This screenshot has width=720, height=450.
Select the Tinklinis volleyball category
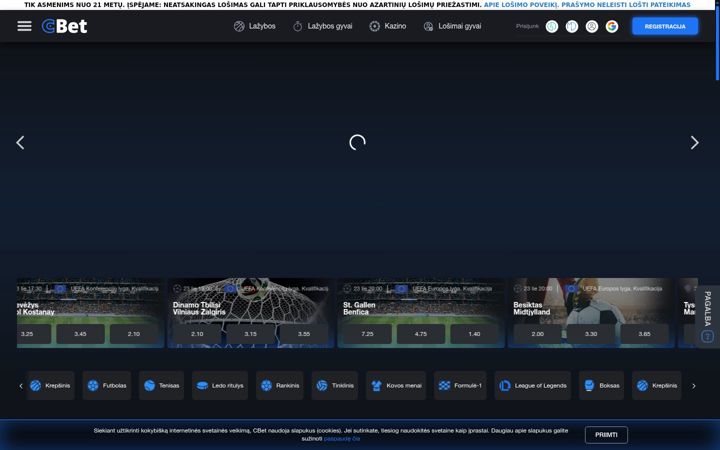(335, 386)
